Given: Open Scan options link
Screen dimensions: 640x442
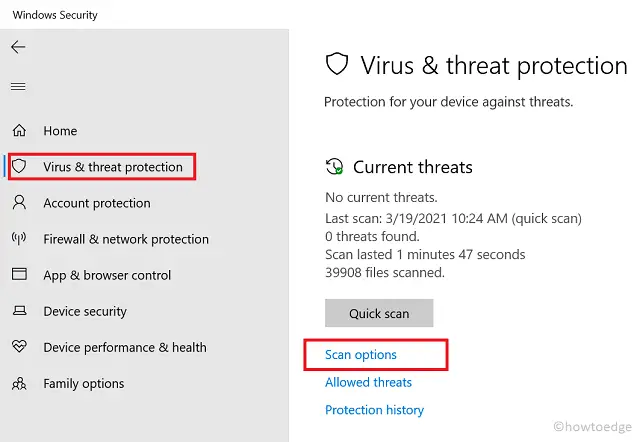Looking at the screenshot, I should 361,355.
